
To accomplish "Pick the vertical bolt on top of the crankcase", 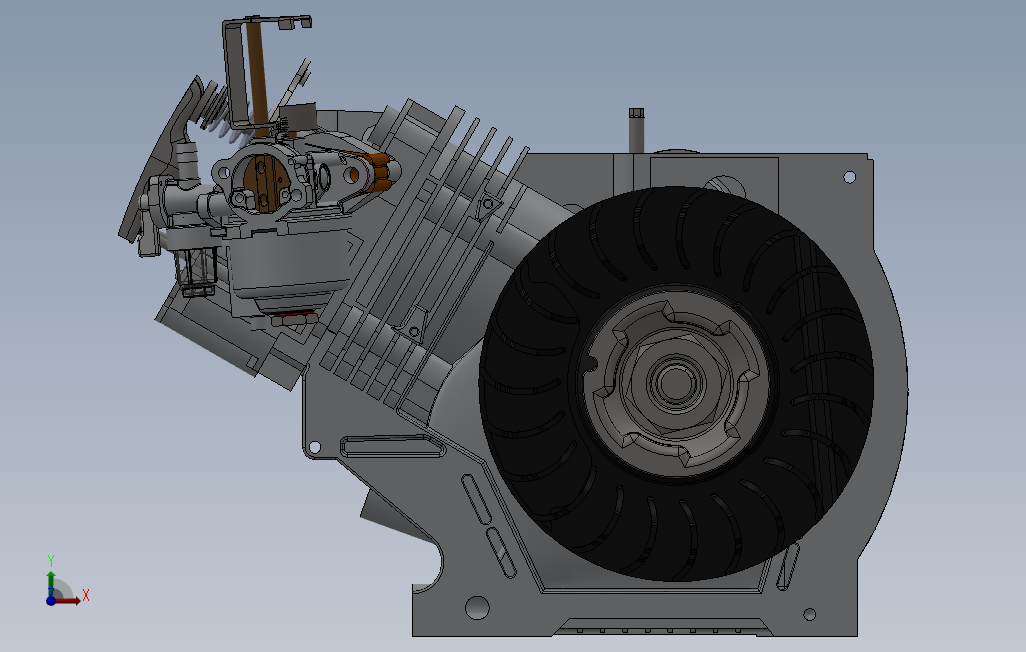I will 636,130.
